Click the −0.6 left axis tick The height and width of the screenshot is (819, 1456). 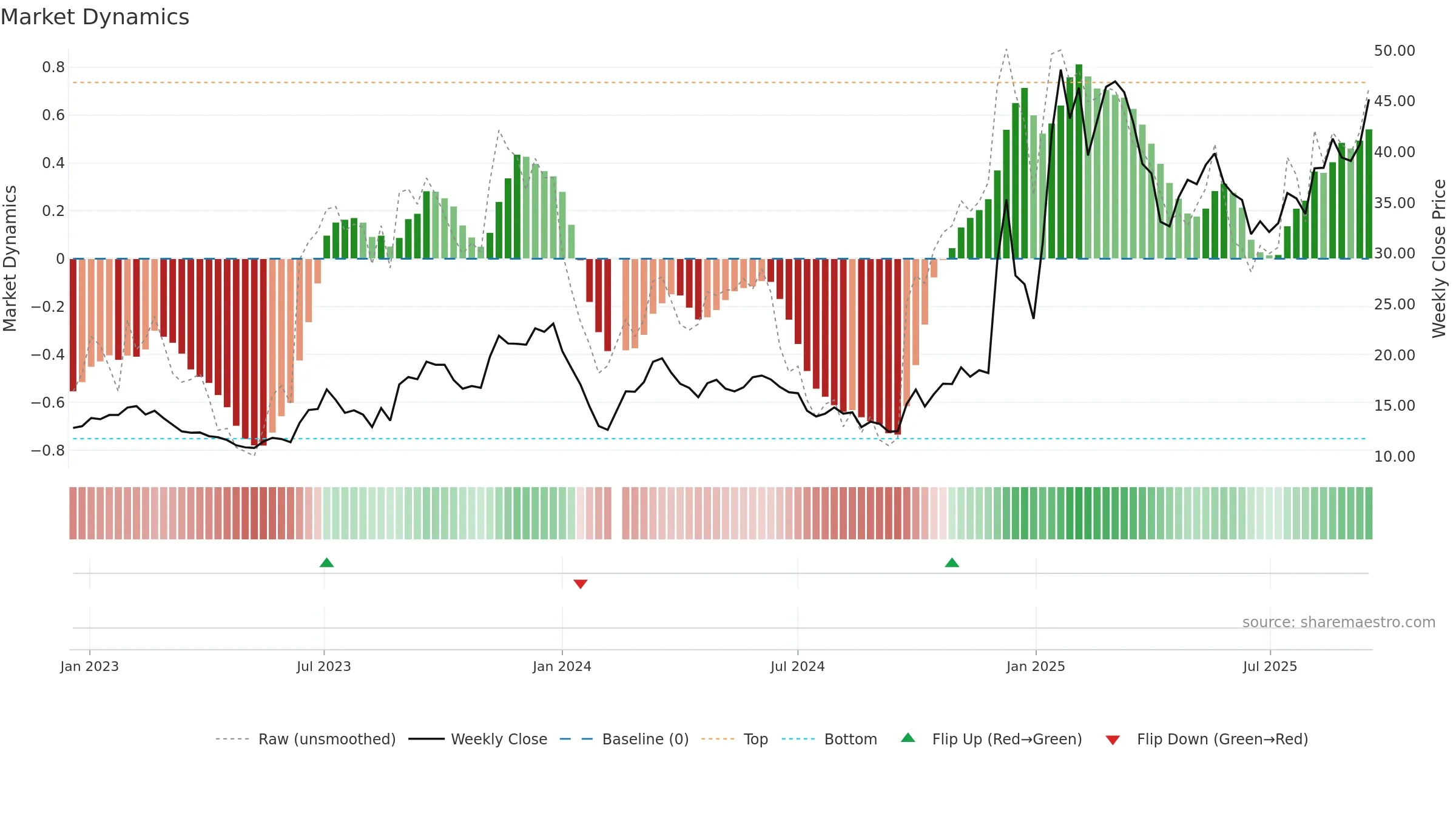[48, 402]
